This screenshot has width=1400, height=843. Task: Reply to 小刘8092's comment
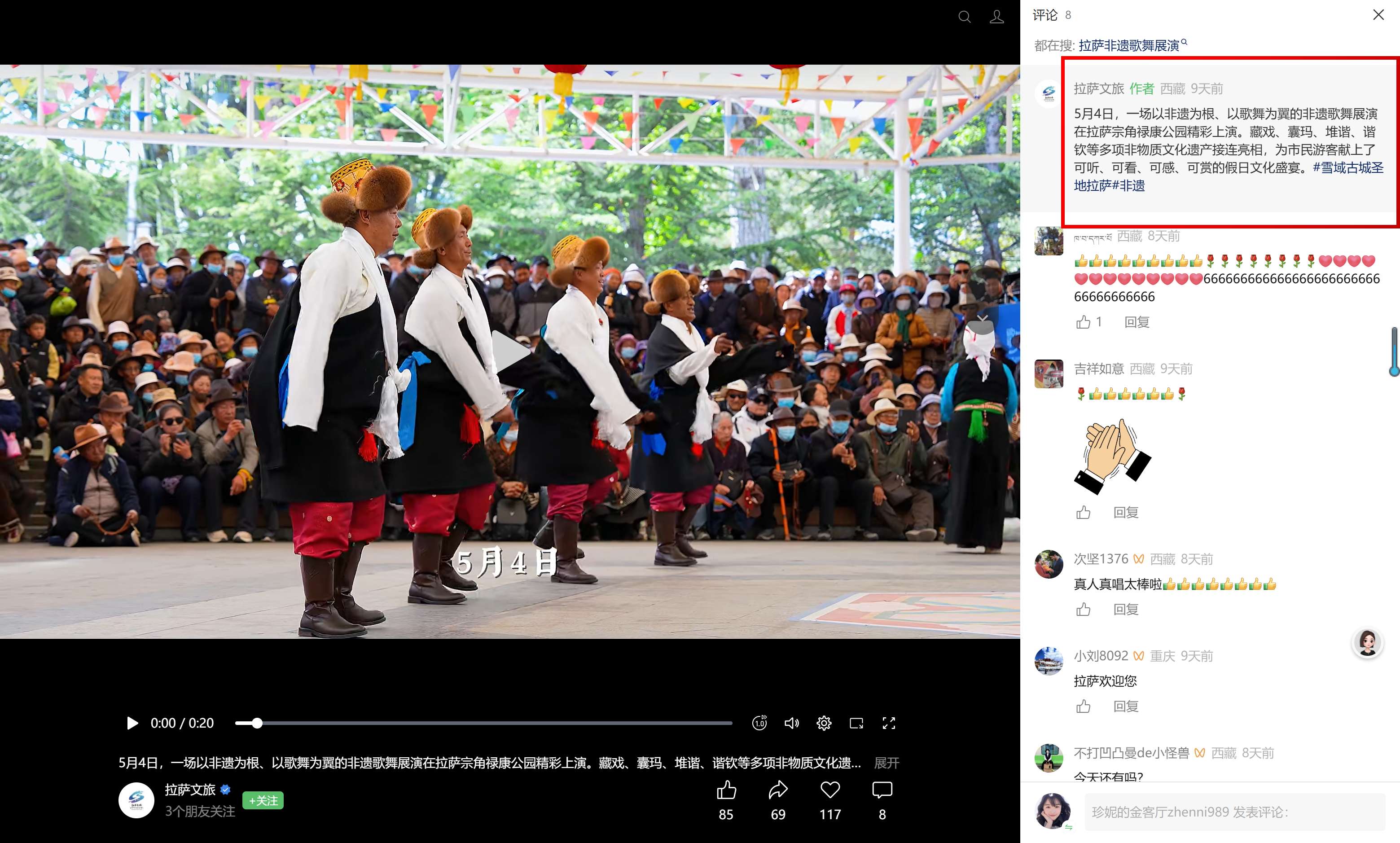(1126, 706)
